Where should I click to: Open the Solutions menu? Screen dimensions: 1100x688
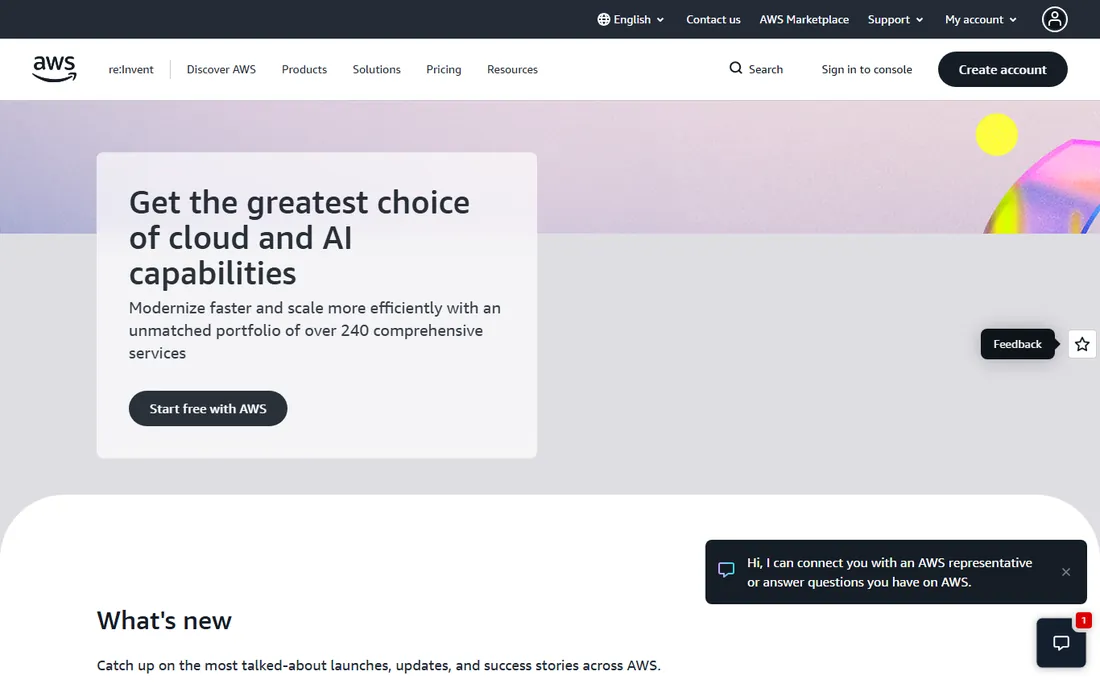click(376, 69)
